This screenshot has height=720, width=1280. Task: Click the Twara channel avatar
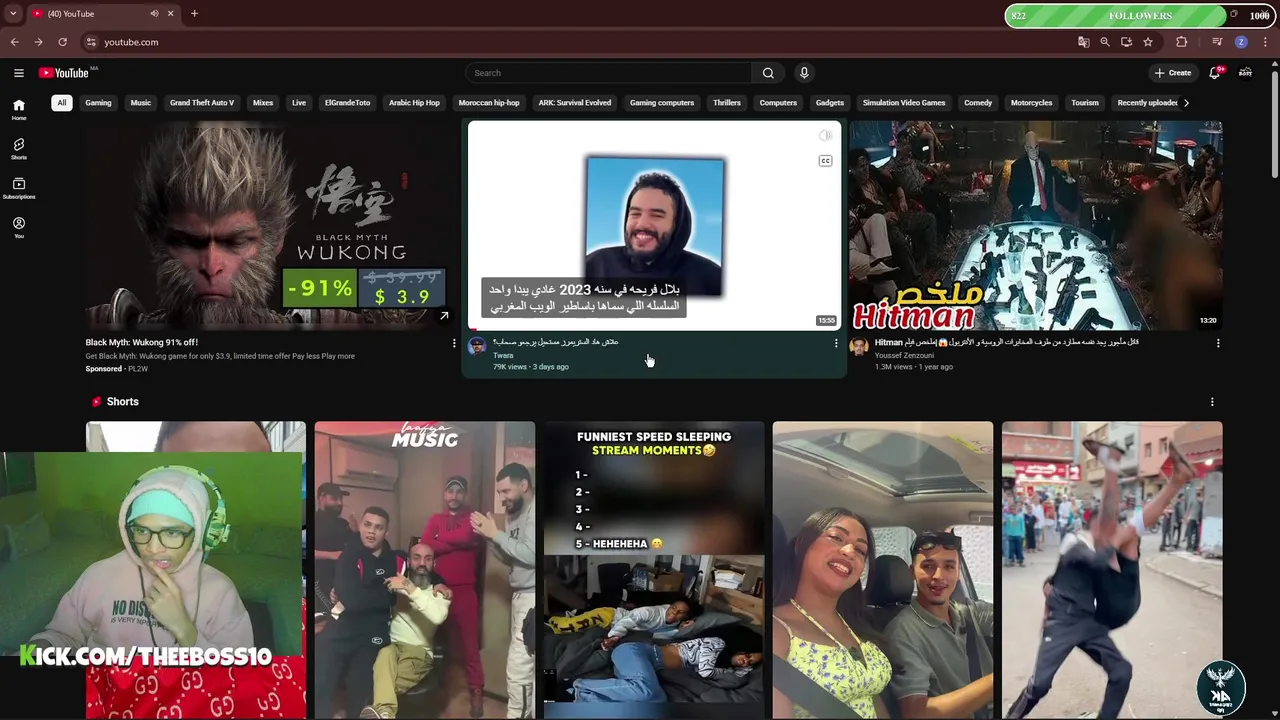[477, 346]
